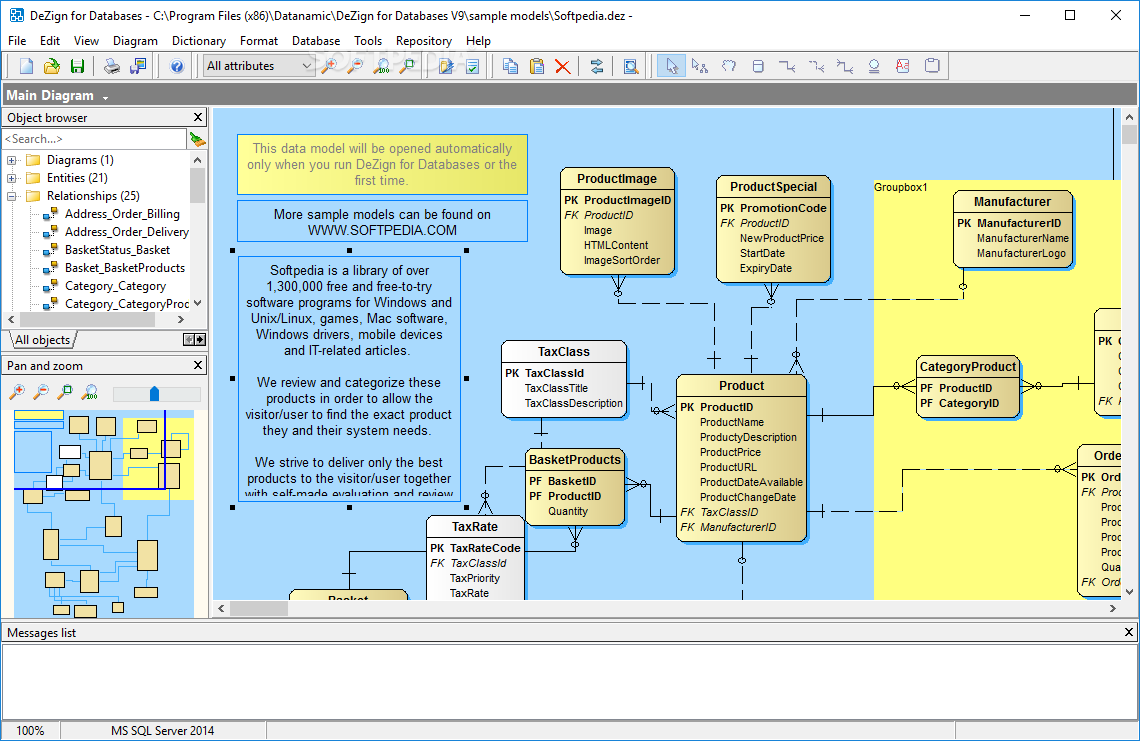1140x741 pixels.
Task: Click MS SQL Server 2014 in status bar
Action: pos(162,731)
